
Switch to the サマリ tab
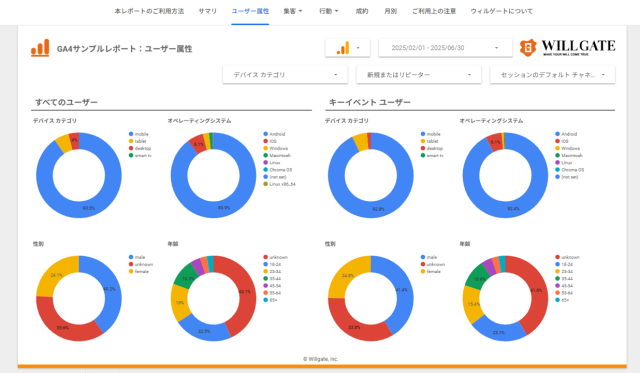(207, 11)
